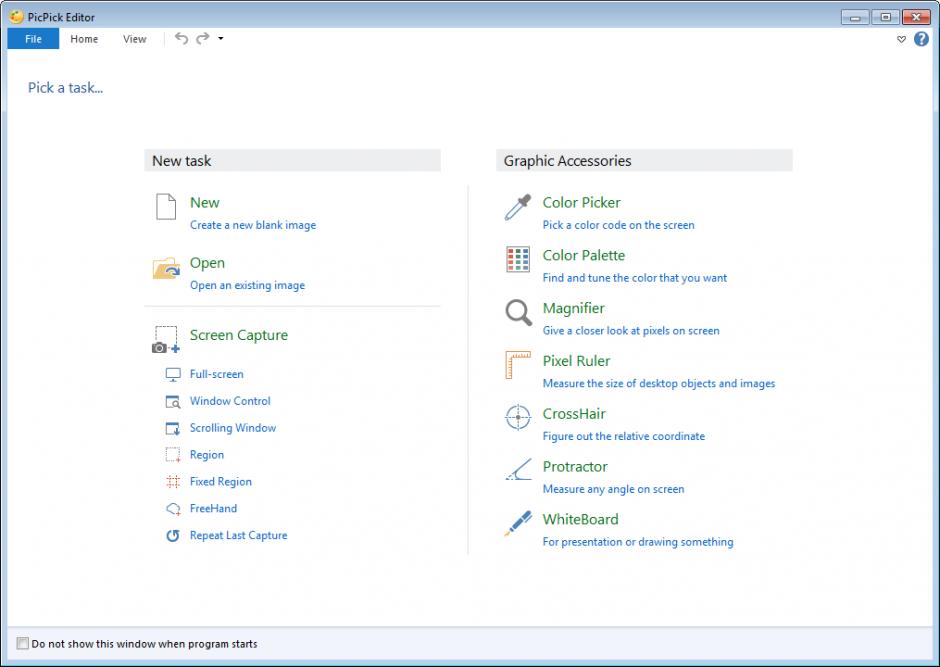Click the Redo arrow in toolbar
Image resolution: width=940 pixels, height=667 pixels.
[203, 38]
